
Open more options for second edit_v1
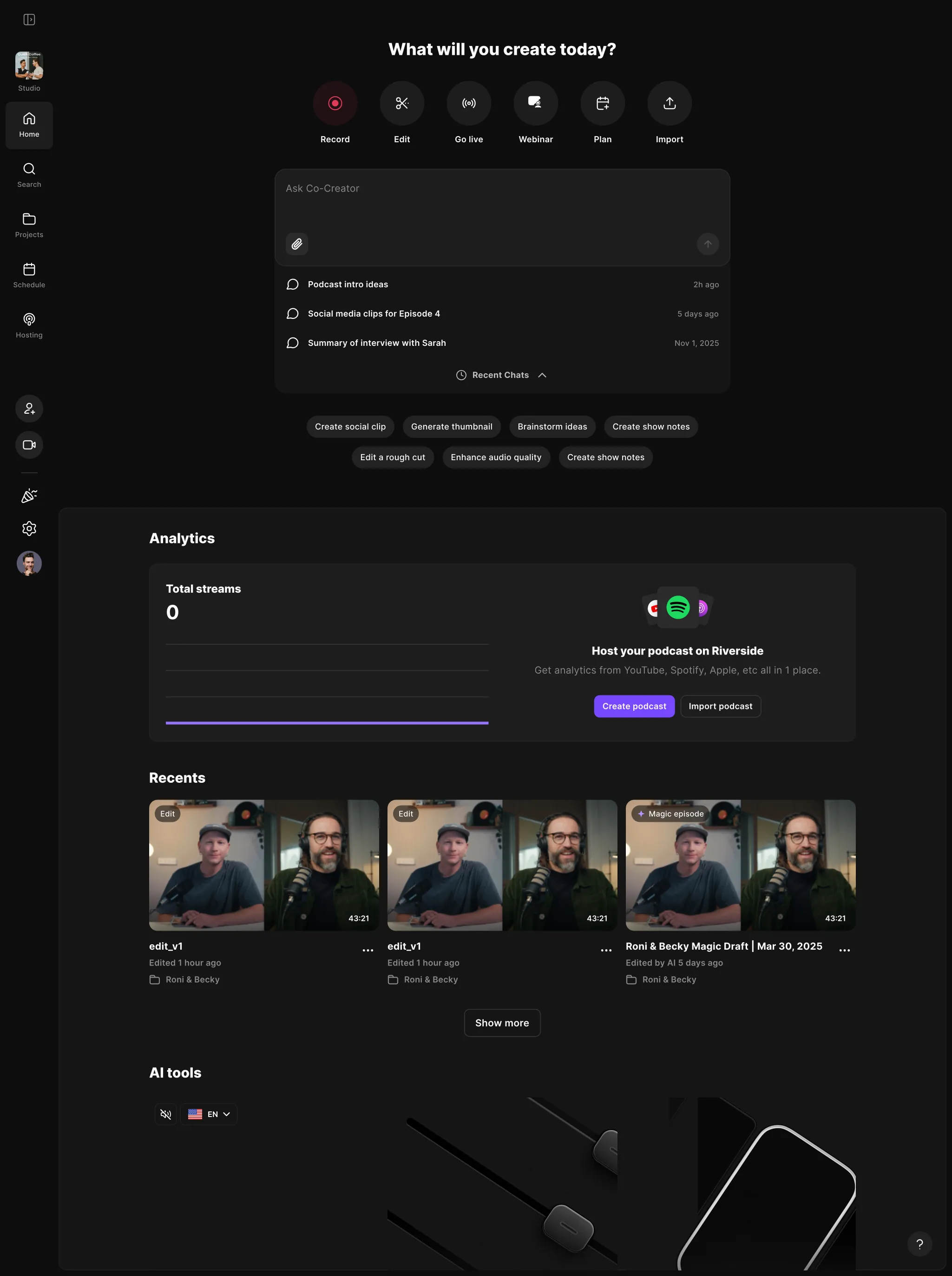pos(606,950)
